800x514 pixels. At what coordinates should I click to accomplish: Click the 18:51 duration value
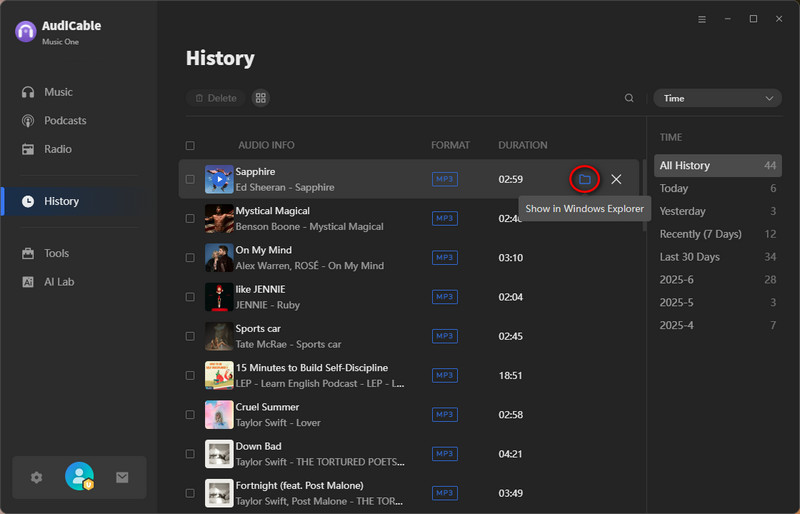pos(510,376)
